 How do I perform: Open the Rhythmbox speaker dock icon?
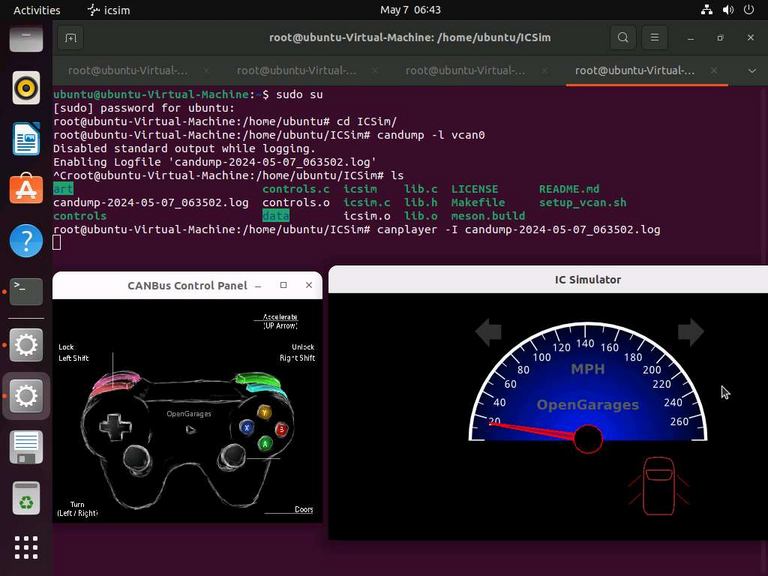click(x=26, y=88)
